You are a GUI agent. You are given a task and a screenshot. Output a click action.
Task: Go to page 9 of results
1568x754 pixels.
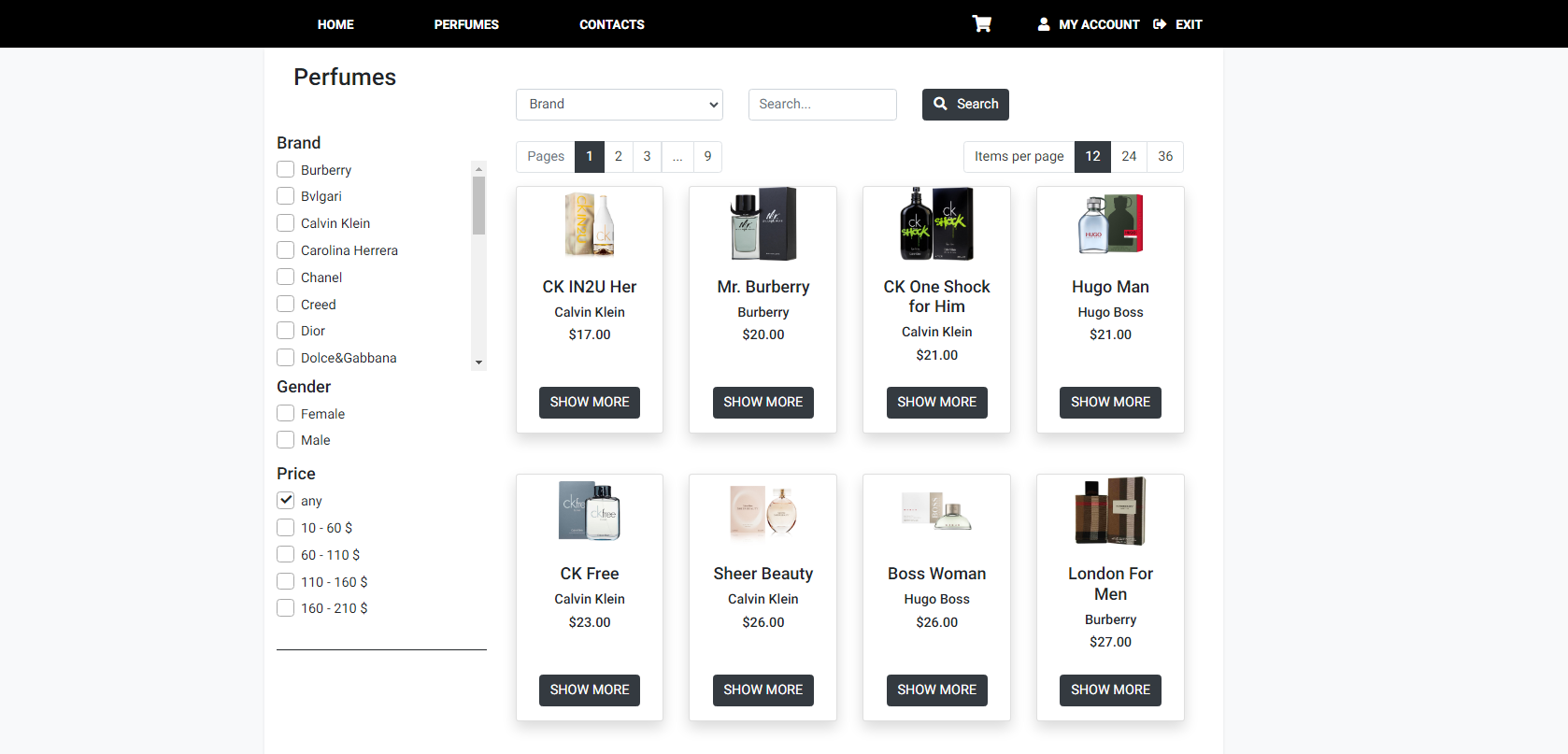pos(707,157)
